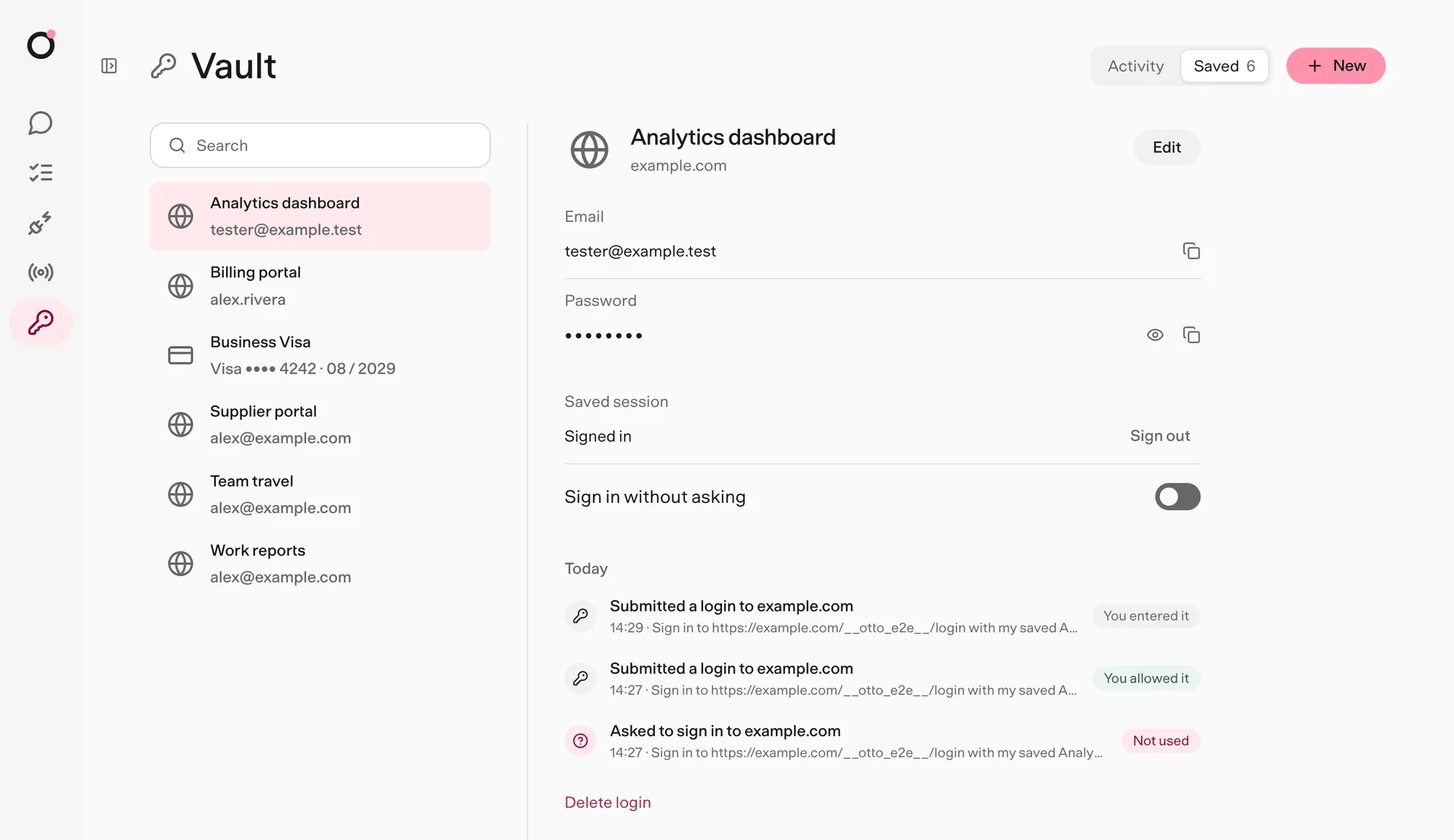This screenshot has height=840, width=1454.
Task: Click the large globe icon in detail header
Action: (x=589, y=150)
